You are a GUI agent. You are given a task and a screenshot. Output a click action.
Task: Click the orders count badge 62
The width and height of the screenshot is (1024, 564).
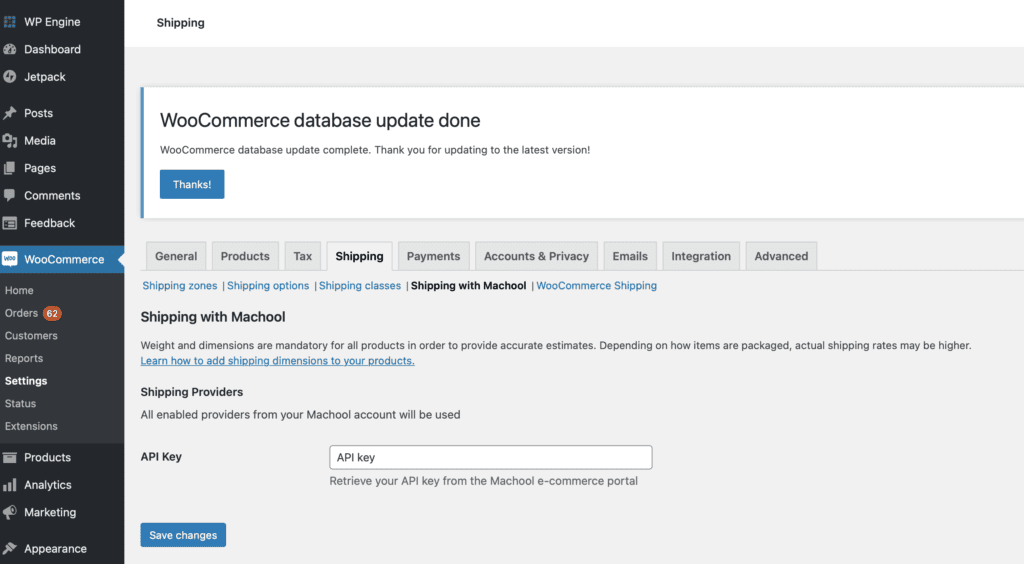click(52, 313)
